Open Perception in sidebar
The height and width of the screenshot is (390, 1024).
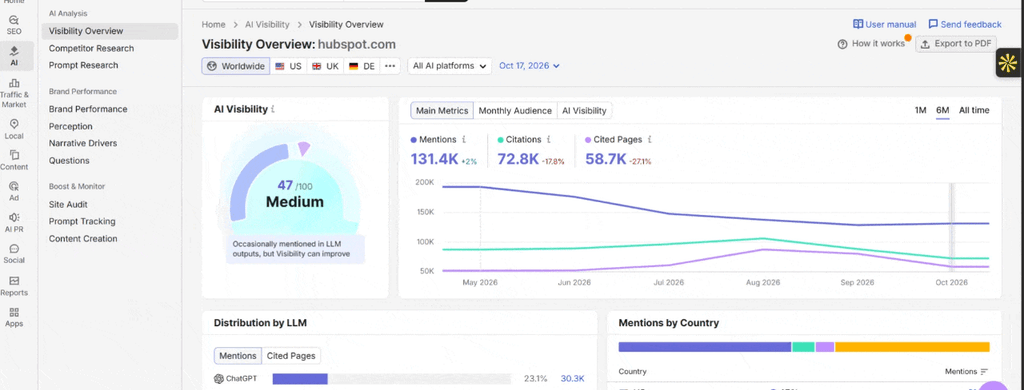[71, 126]
